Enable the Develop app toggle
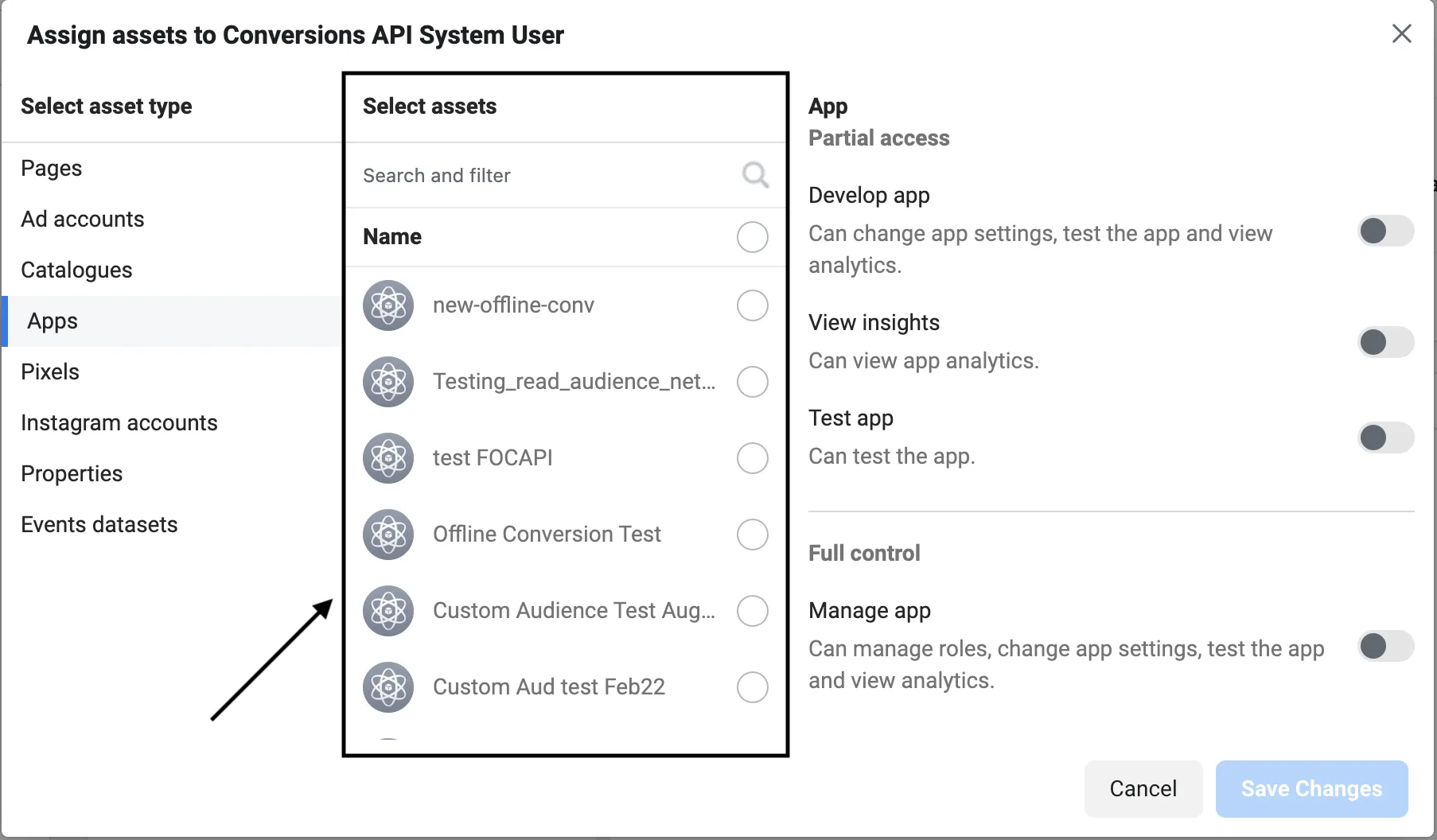Screen dimensions: 1437x840 point(1385,231)
